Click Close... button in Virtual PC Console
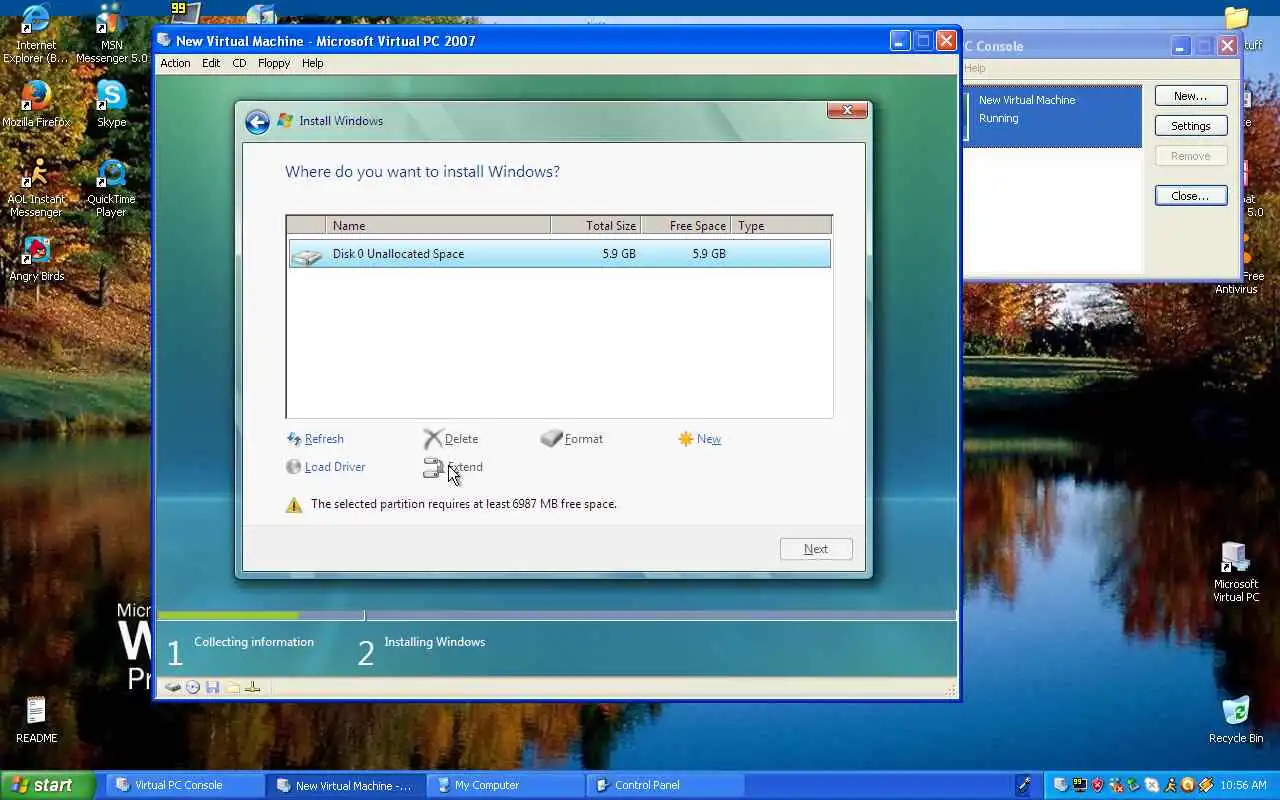Screen dimensions: 1280x800 [x=1191, y=196]
